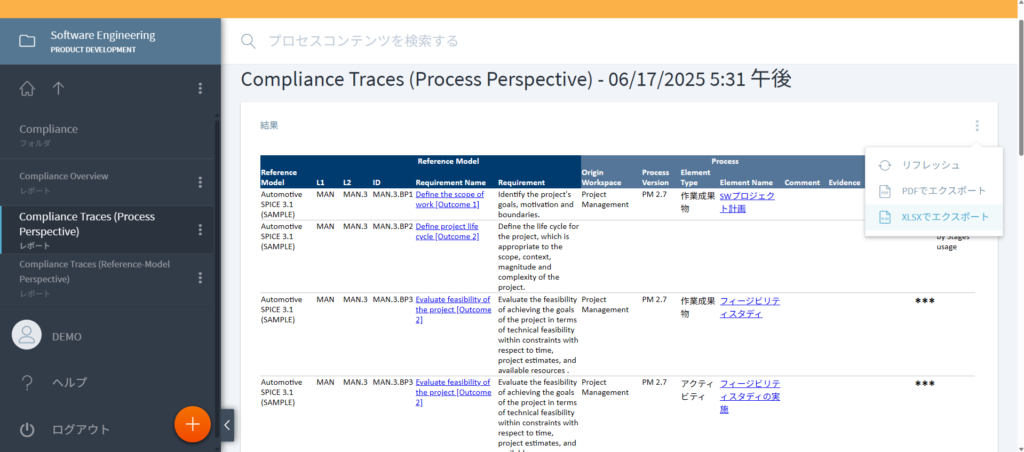Image resolution: width=1024 pixels, height=452 pixels.
Task: Open options menu for Compliance Traces (Process Perspective)
Action: pyautogui.click(x=200, y=230)
